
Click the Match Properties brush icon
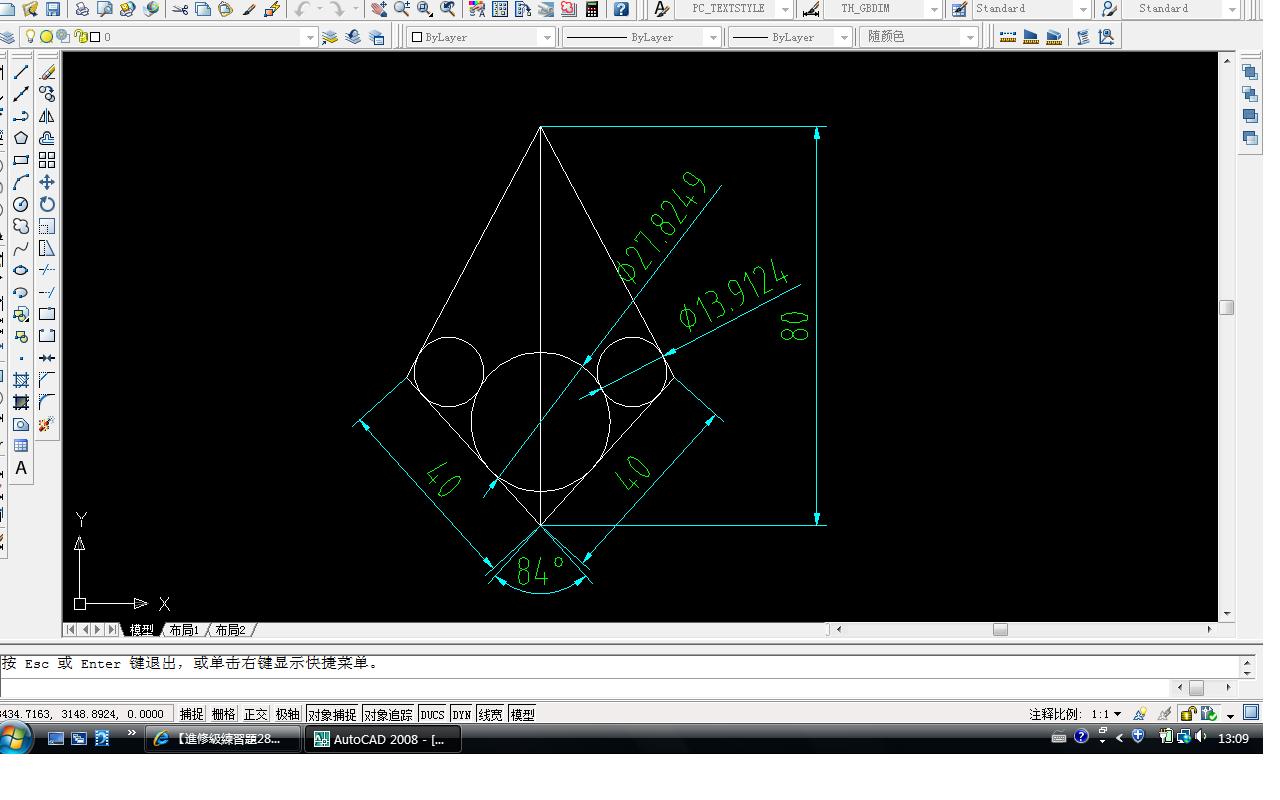pyautogui.click(x=249, y=9)
